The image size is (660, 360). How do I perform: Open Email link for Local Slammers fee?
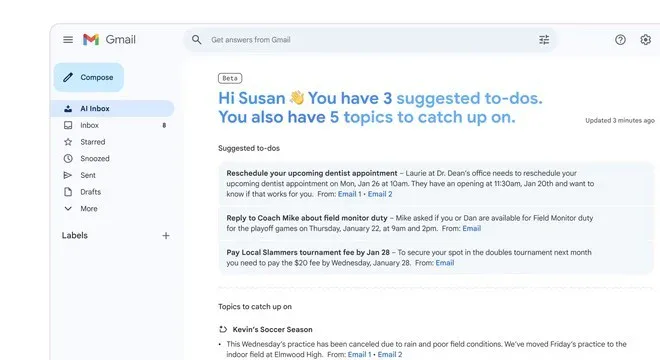444,263
